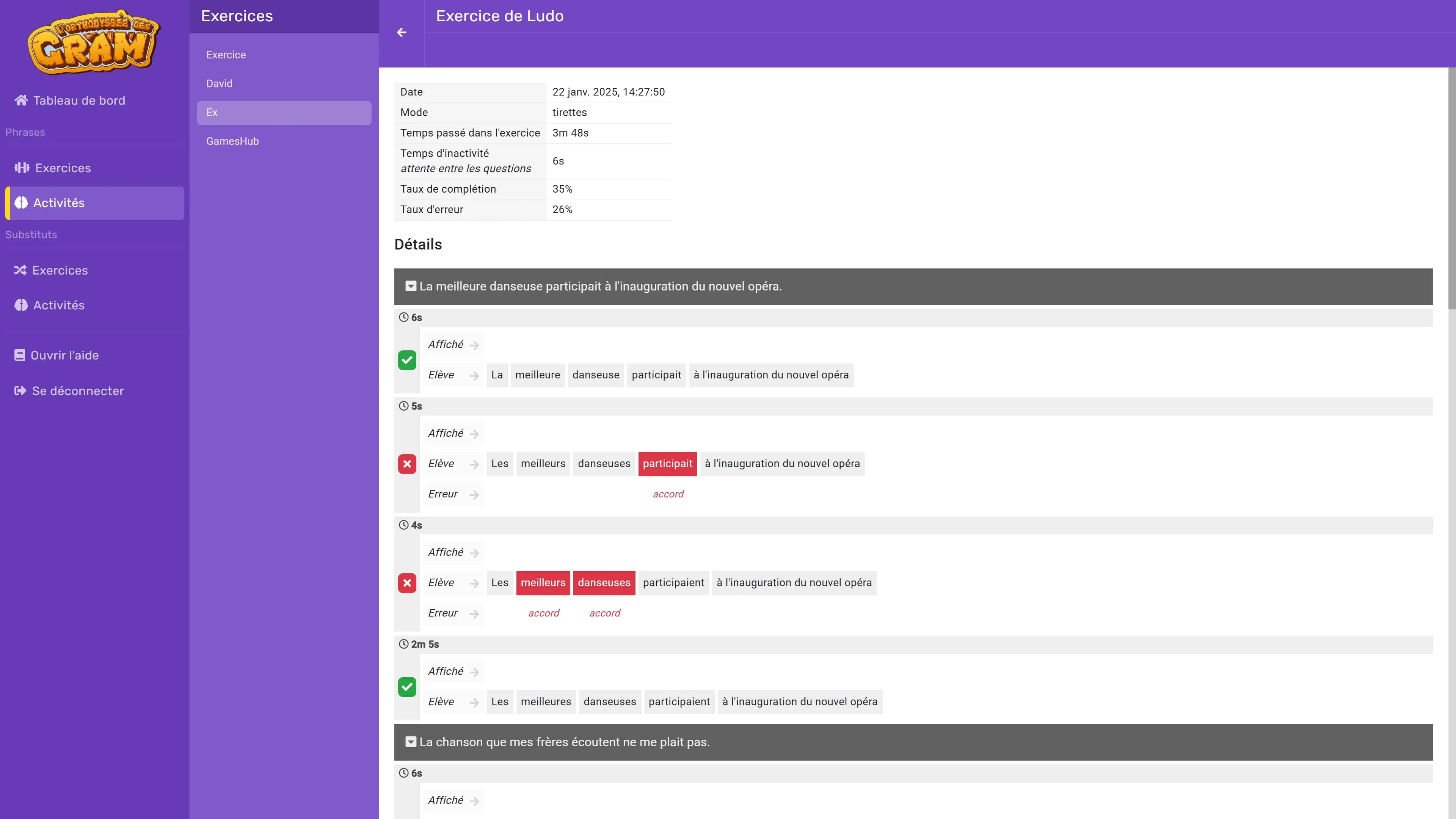This screenshot has height=819, width=1456.
Task: Open GamesHub in the Exercices list
Action: tap(232, 141)
